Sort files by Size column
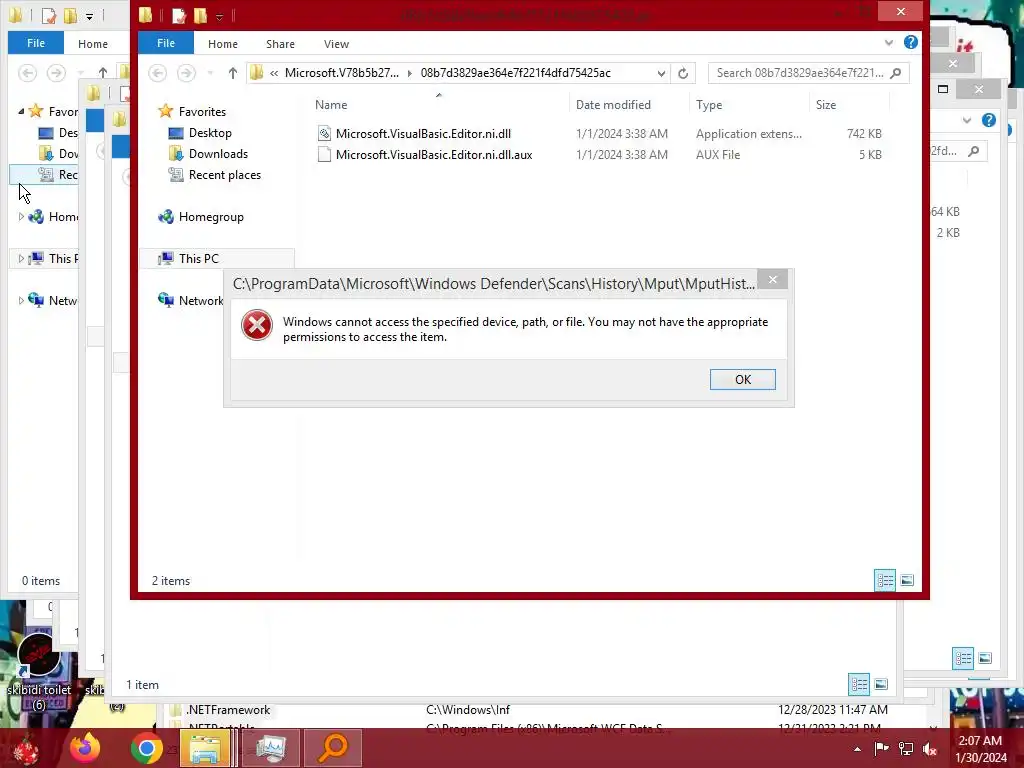Screen dimensions: 1024x768 click(x=825, y=104)
